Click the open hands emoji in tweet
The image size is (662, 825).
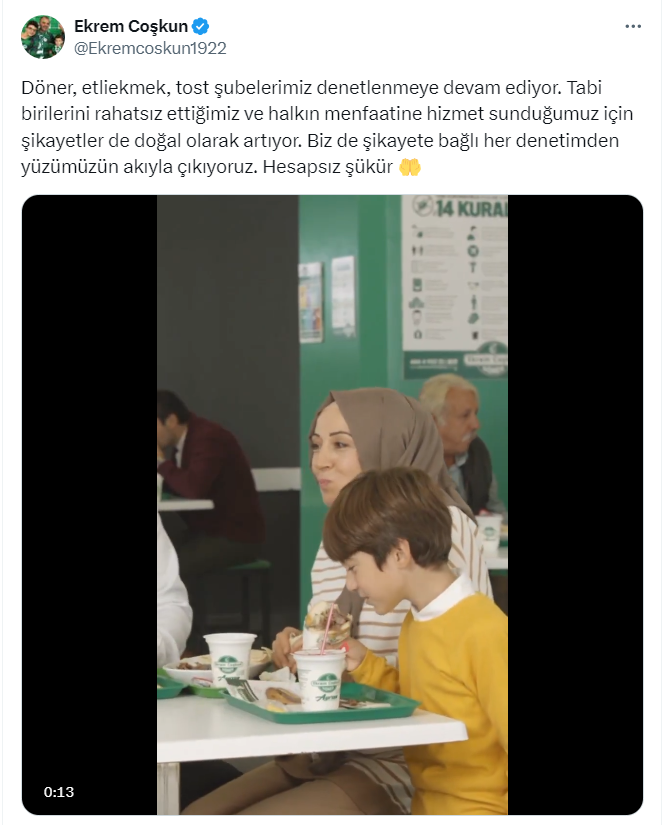pos(410,167)
